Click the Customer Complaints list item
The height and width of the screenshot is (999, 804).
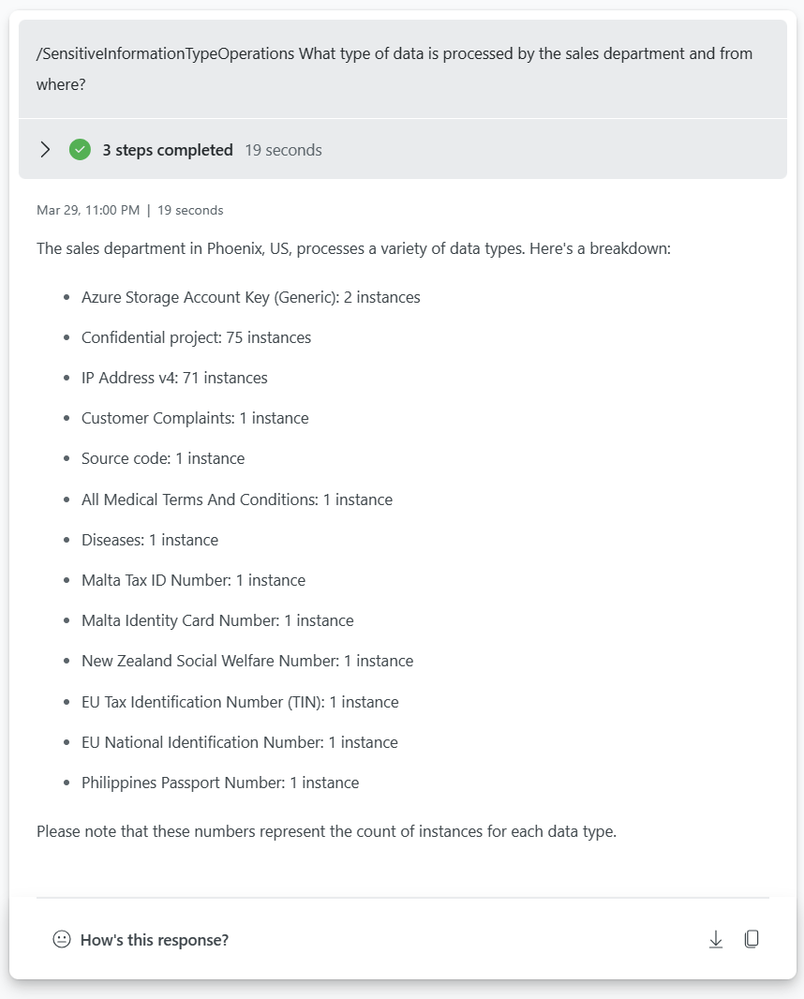coord(195,418)
